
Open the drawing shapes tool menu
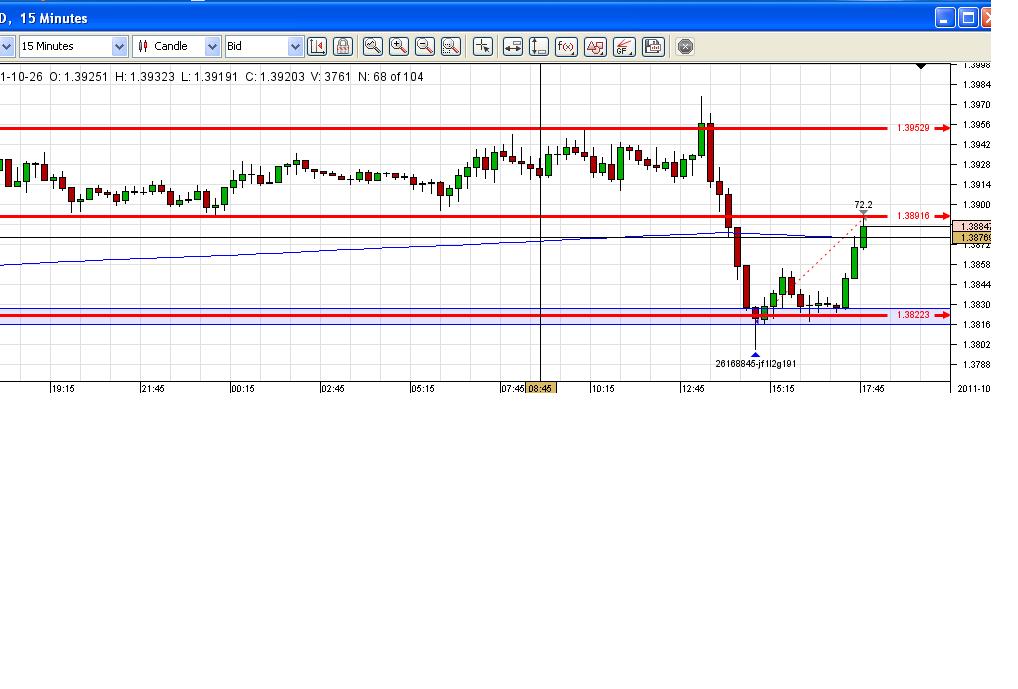pyautogui.click(x=595, y=46)
